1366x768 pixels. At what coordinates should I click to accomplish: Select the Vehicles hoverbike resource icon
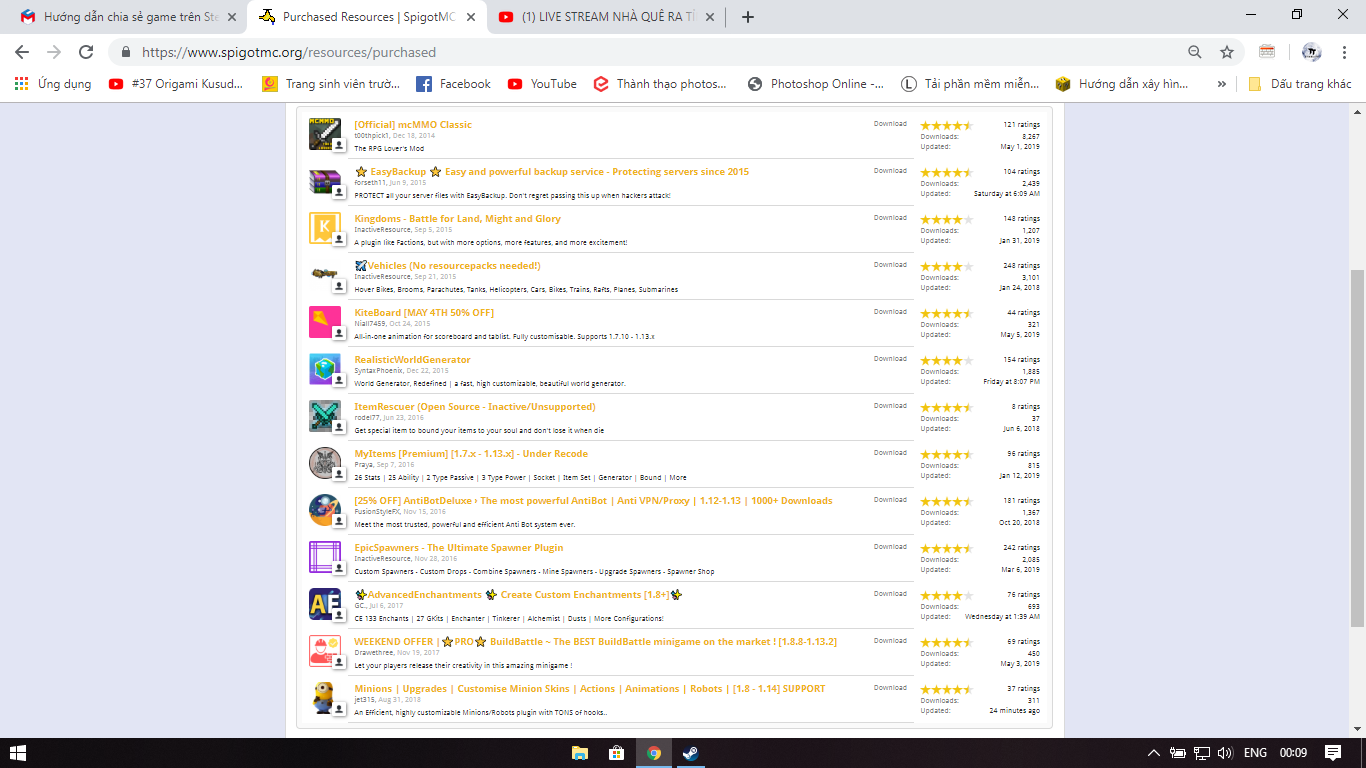click(x=325, y=274)
